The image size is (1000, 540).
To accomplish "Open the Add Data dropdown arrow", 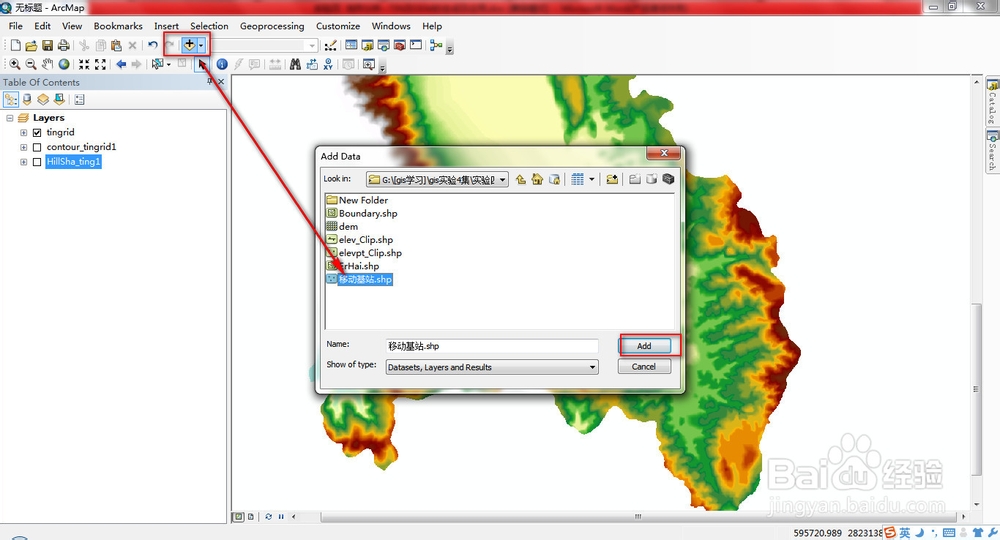I will click(x=201, y=45).
